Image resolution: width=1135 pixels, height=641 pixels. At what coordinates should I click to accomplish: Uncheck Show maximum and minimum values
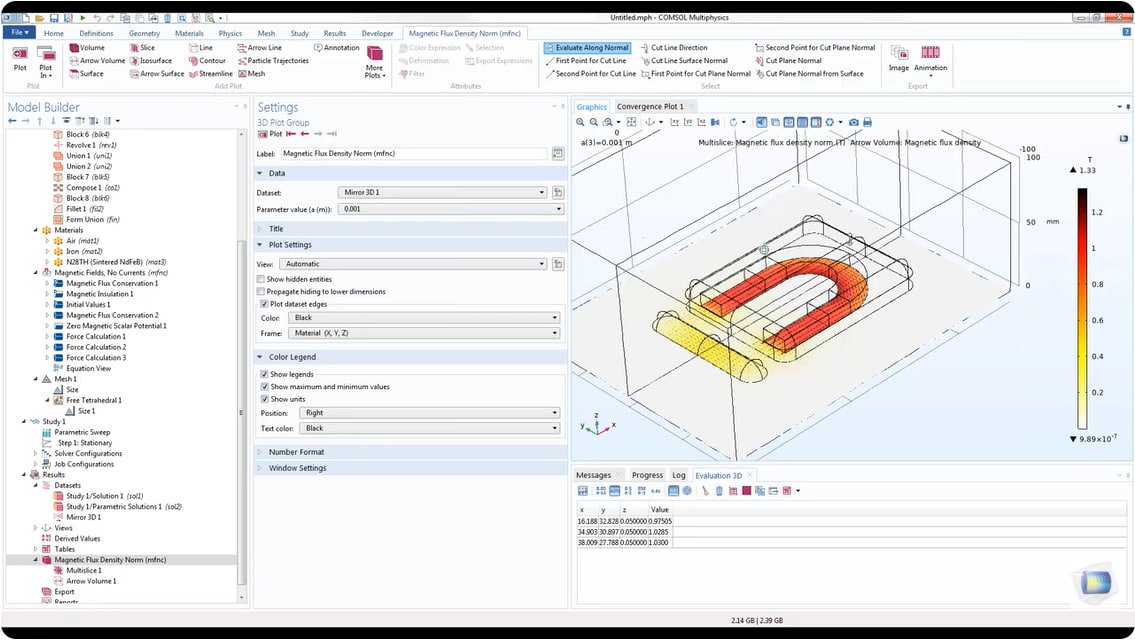(264, 387)
